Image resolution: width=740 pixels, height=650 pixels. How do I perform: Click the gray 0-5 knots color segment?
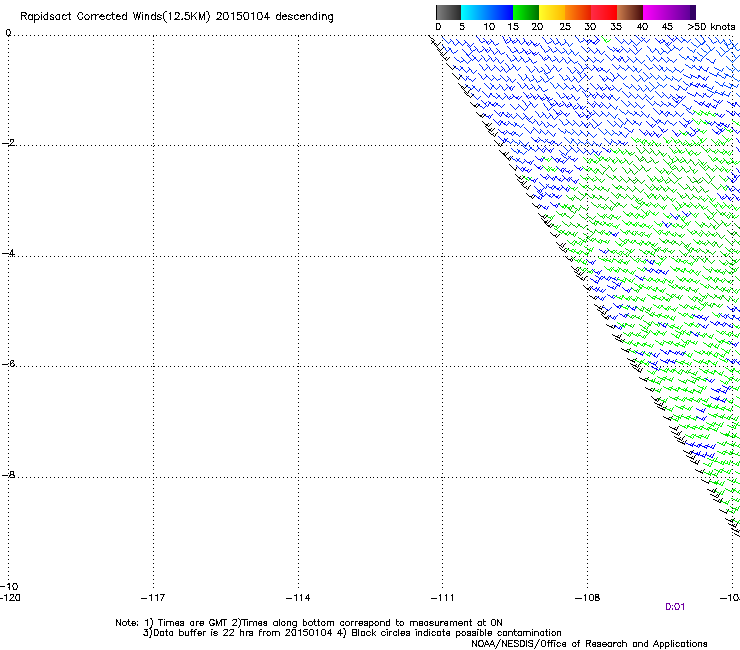448,12
